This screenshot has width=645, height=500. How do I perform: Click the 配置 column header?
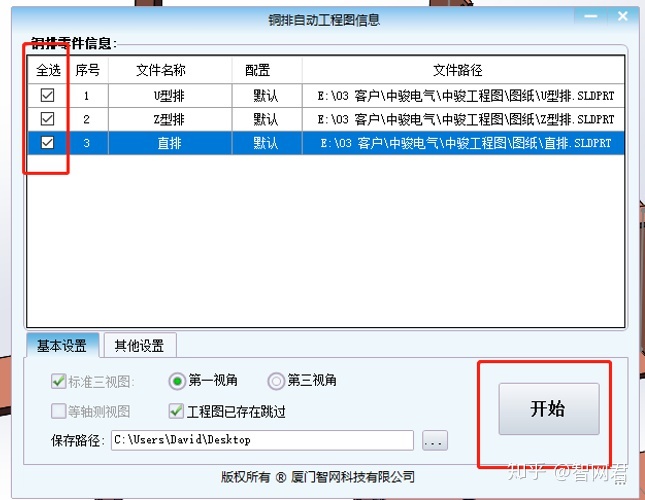point(267,70)
